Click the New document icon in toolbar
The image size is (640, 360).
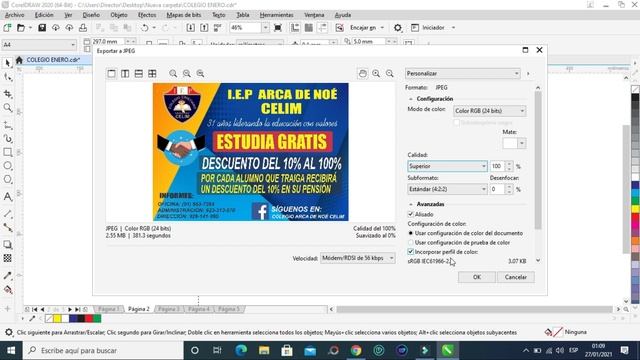[7, 28]
